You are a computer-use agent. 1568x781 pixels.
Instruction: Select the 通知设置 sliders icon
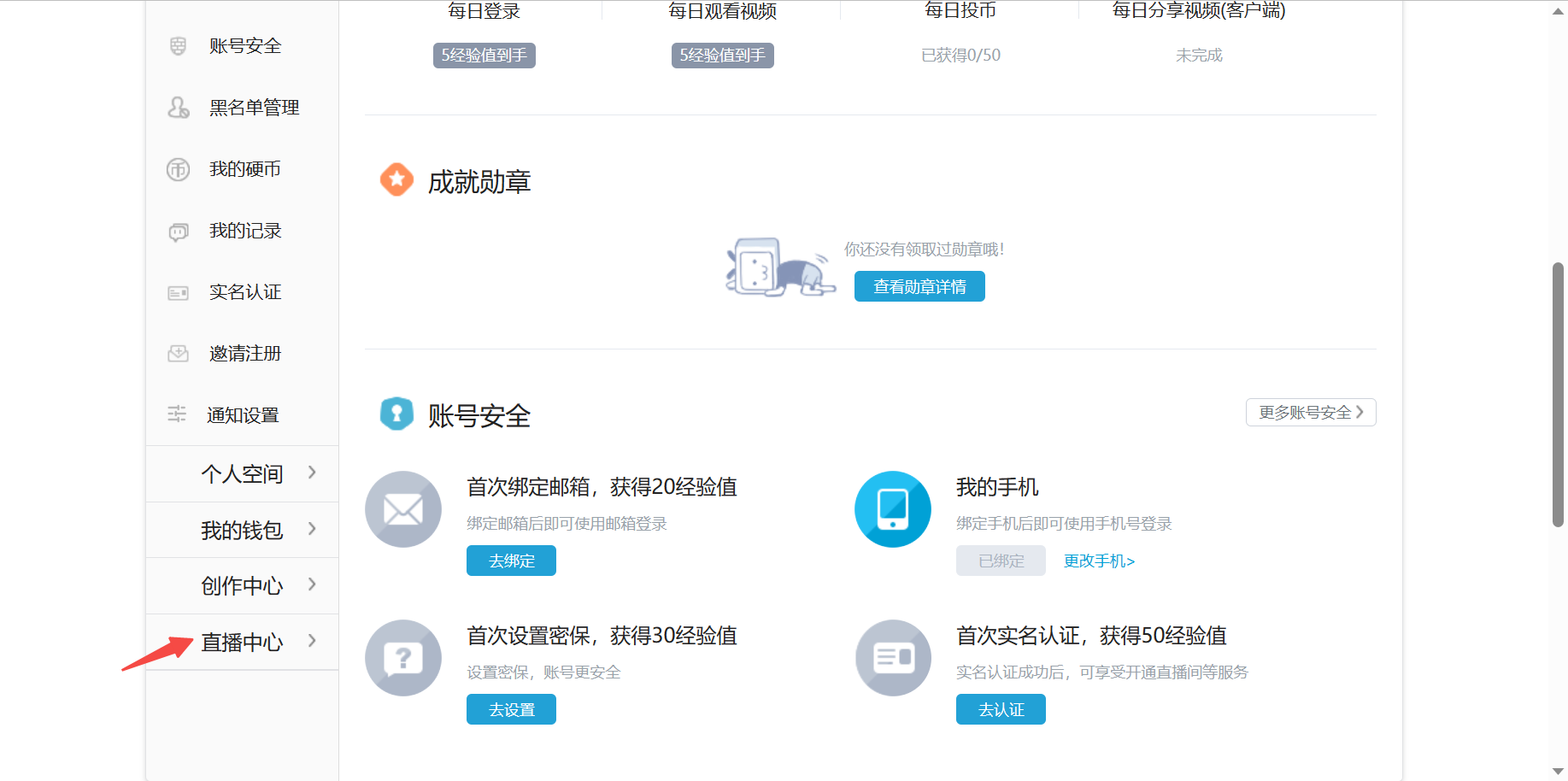[x=178, y=414]
